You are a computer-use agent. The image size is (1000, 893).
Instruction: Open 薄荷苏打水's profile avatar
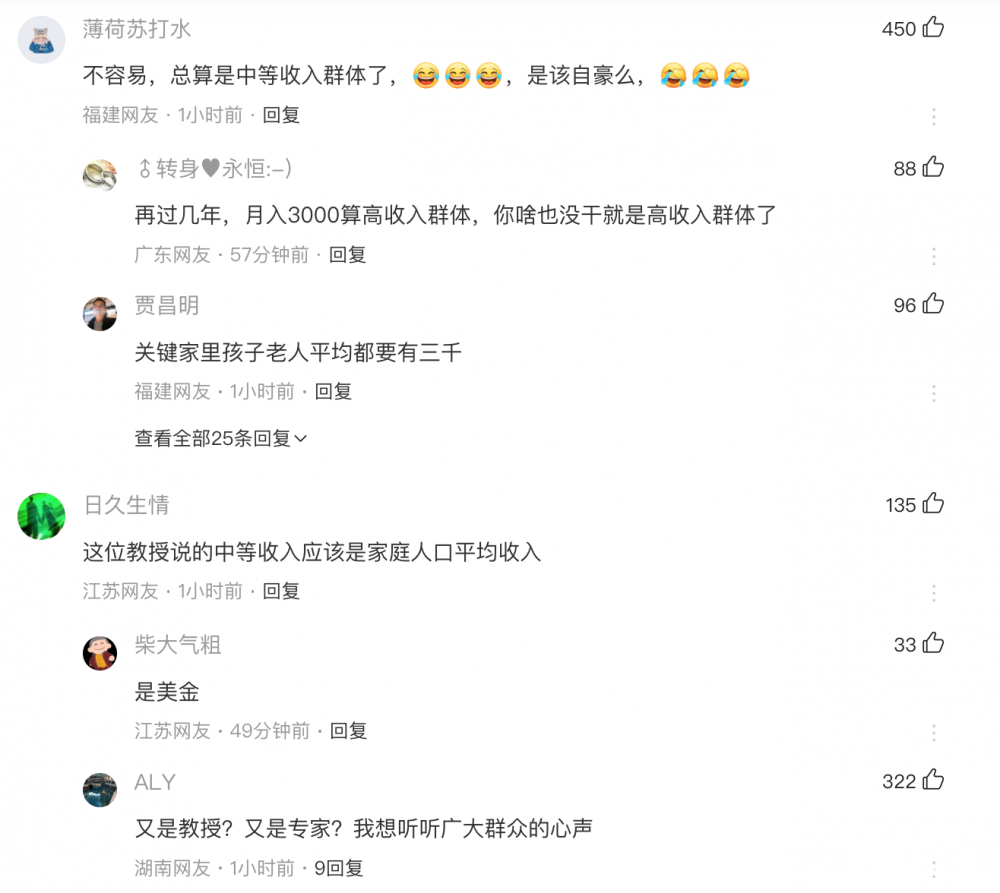click(x=41, y=40)
